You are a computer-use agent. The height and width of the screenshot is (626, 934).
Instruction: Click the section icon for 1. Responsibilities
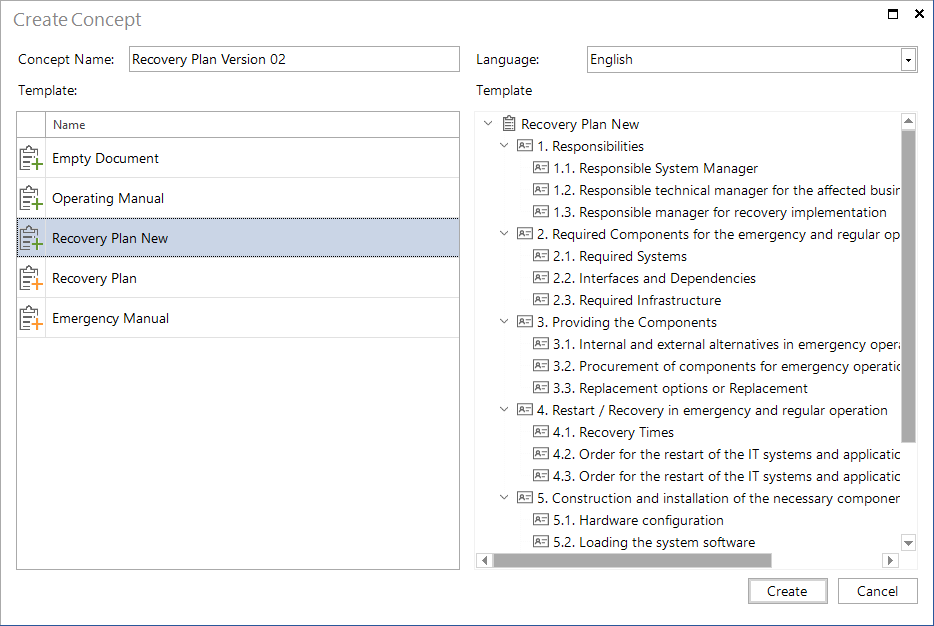(x=525, y=146)
